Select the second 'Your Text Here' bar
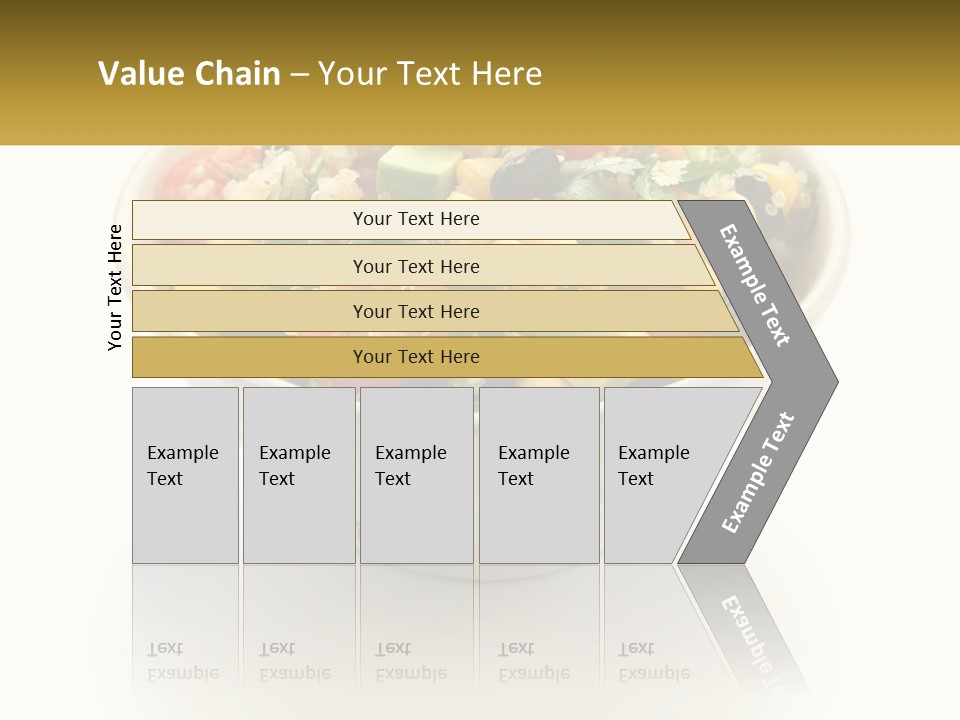The width and height of the screenshot is (960, 720). tap(423, 266)
